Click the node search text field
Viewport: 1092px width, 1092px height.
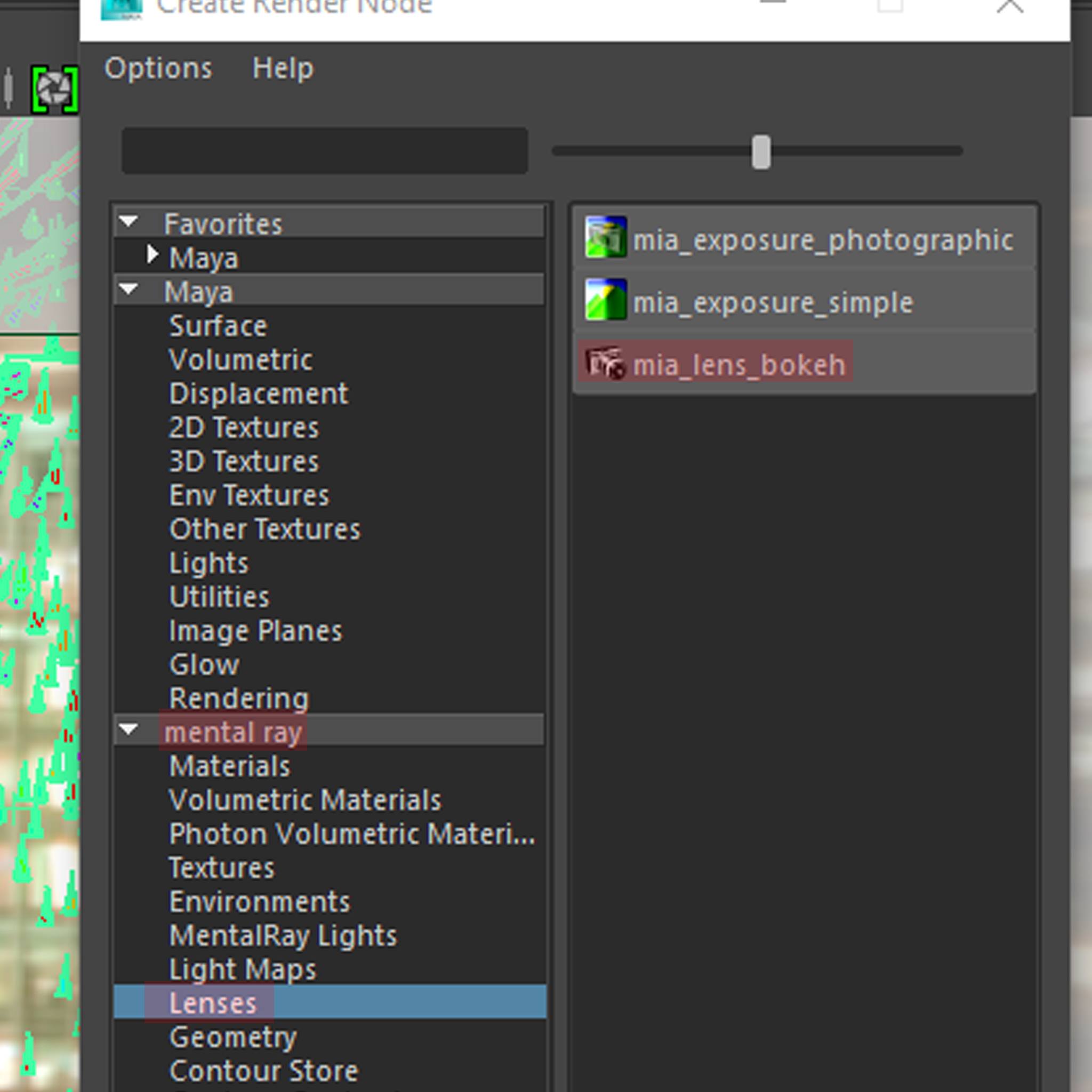point(325,150)
